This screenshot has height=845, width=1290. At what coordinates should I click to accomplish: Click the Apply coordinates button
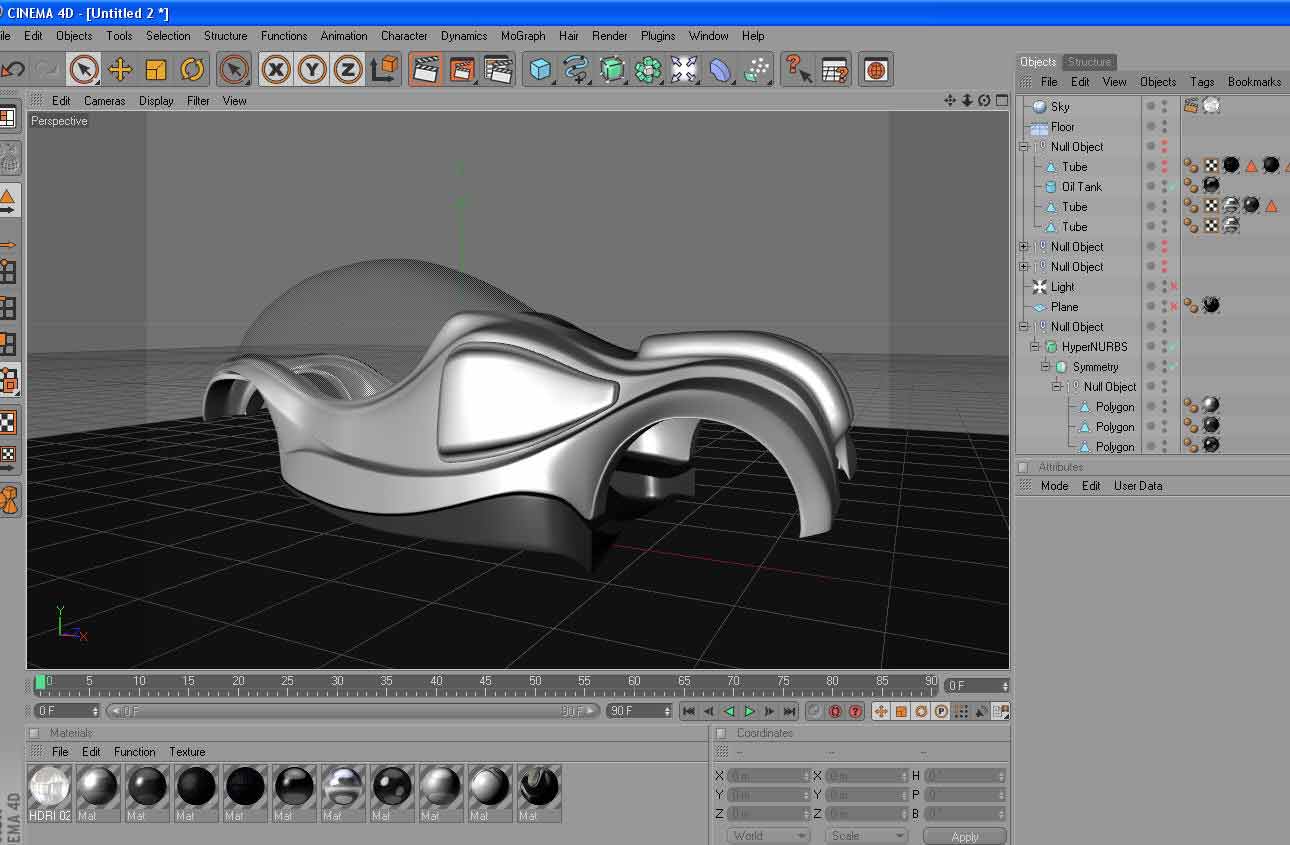point(965,836)
